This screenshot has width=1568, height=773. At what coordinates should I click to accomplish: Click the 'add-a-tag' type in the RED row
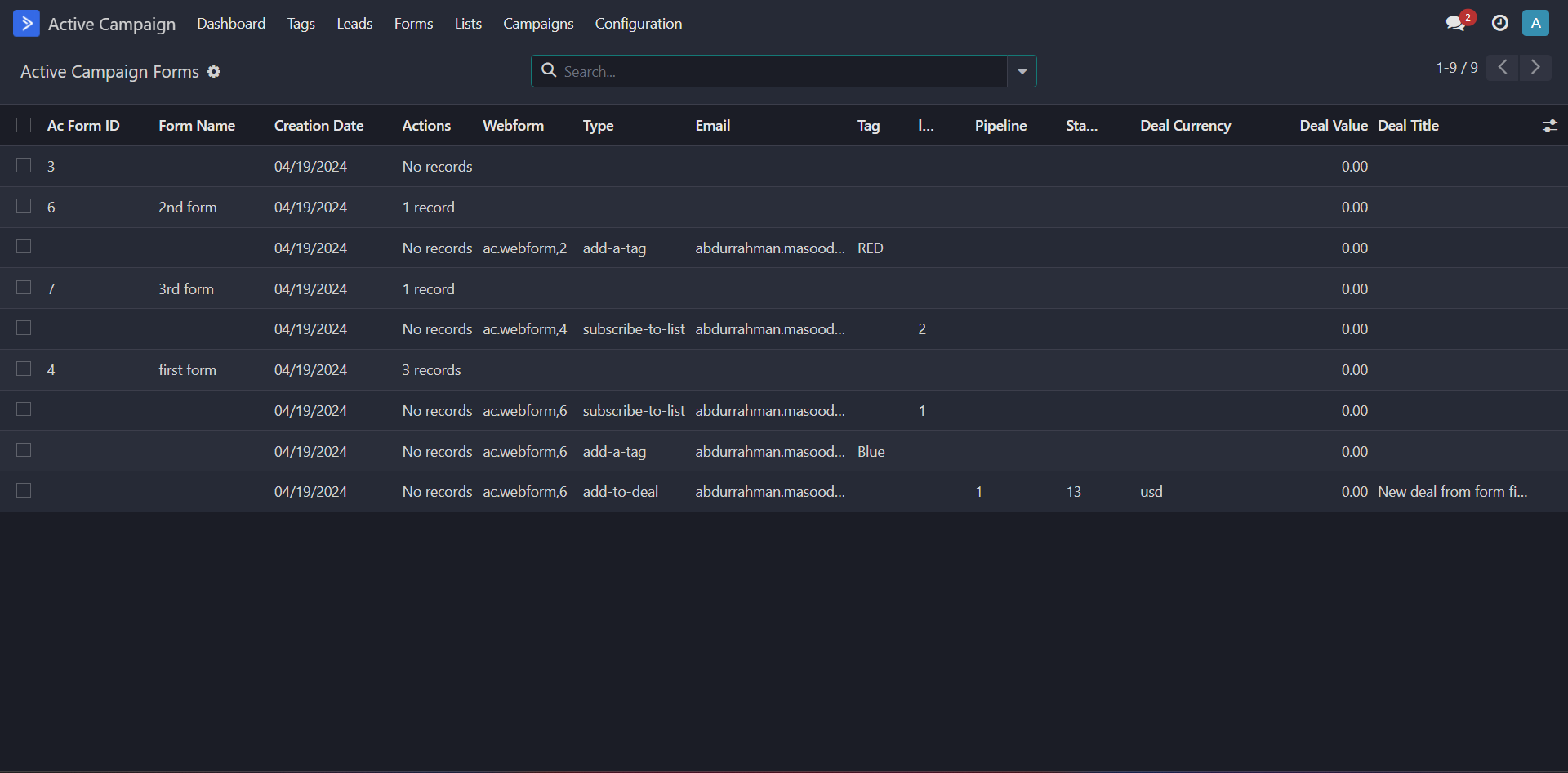[614, 248]
